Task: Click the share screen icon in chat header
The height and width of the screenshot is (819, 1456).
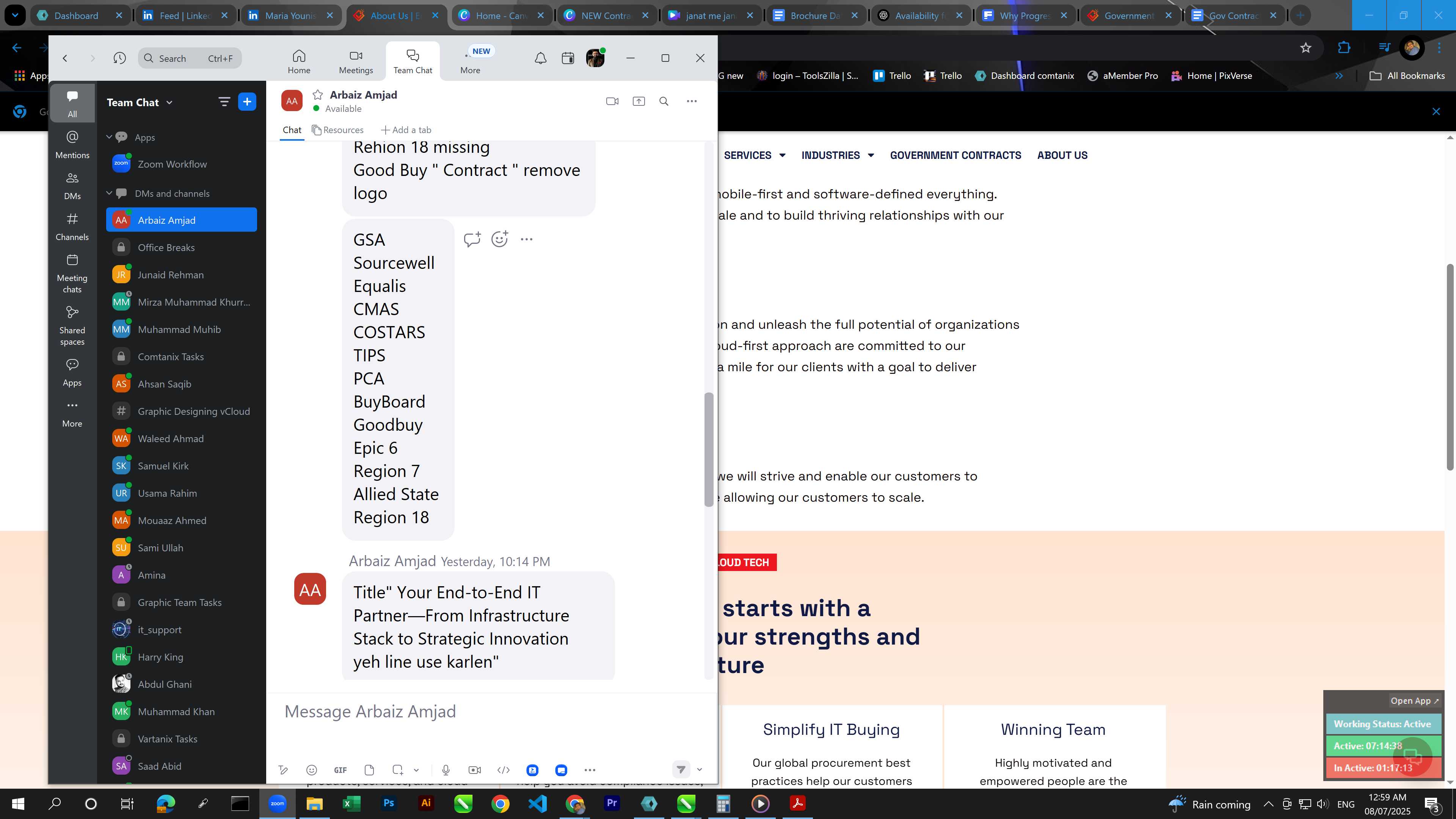Action: coord(639,101)
